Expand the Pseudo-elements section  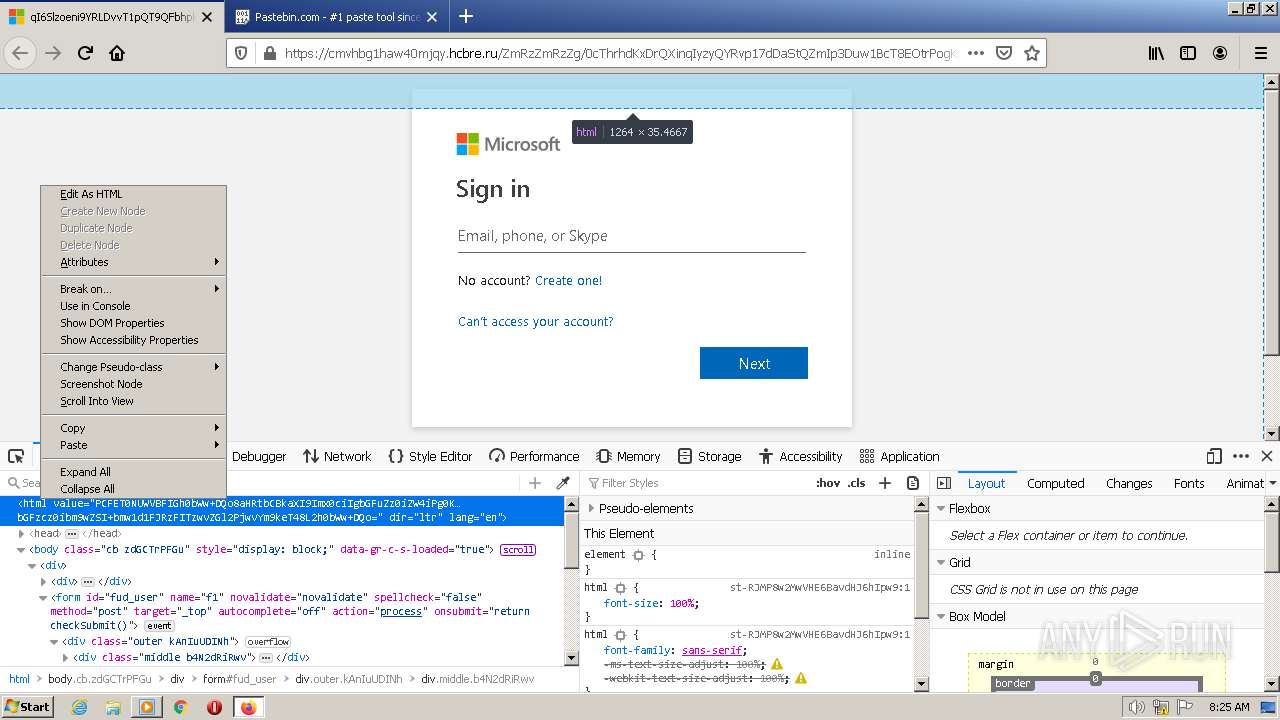(591, 508)
